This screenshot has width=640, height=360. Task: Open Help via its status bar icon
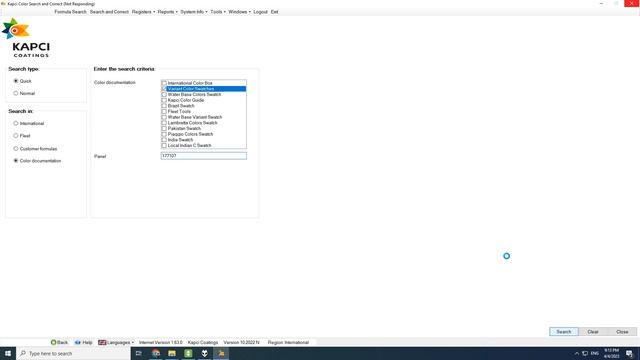click(78, 342)
